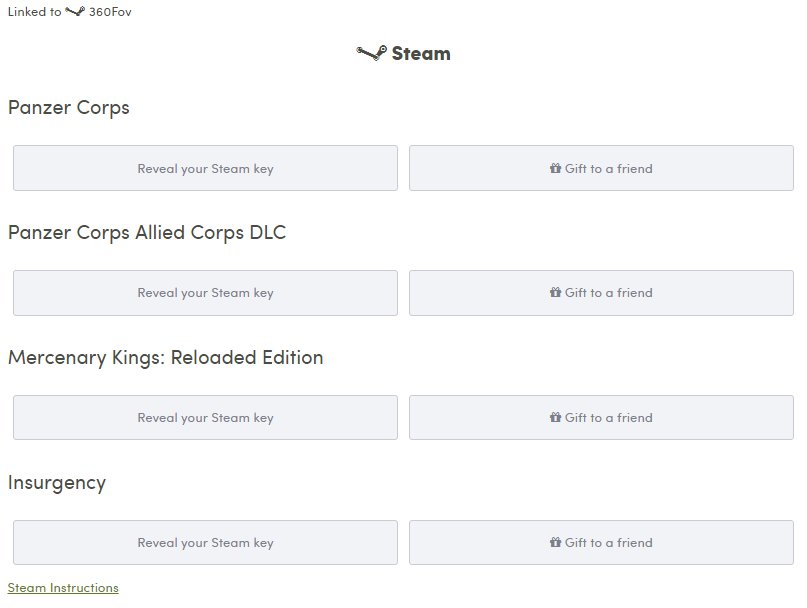Reveal the Panzer Corps Allied Corps DLC key
This screenshot has width=807, height=608.
pos(205,293)
